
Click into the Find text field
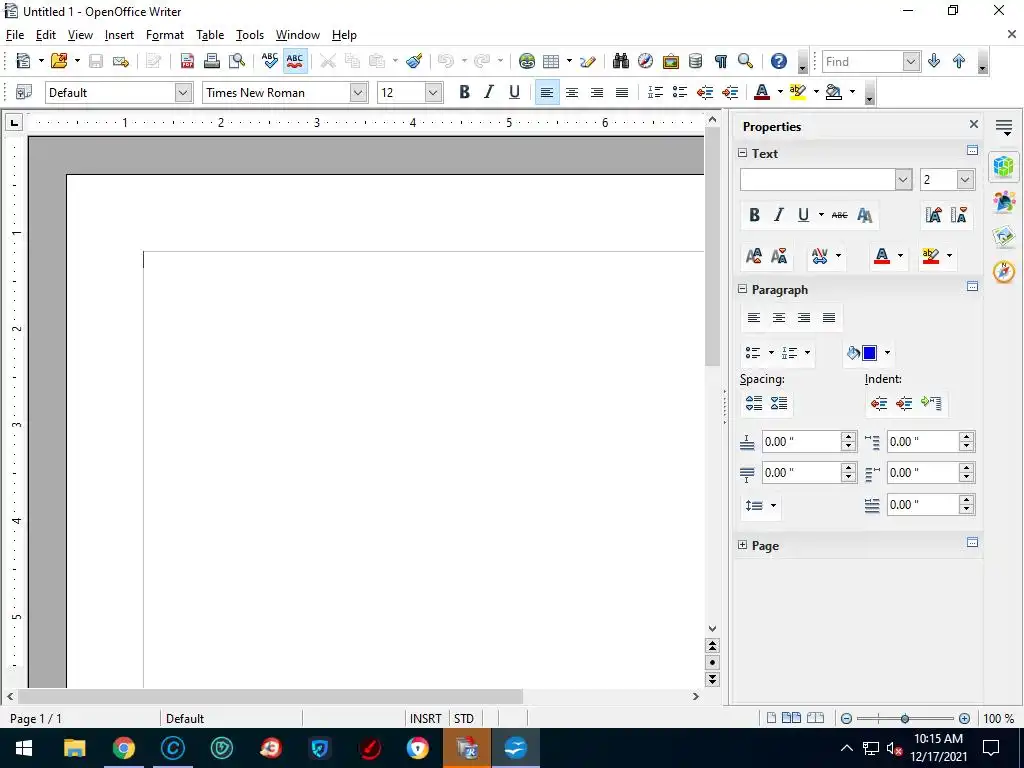coord(863,61)
